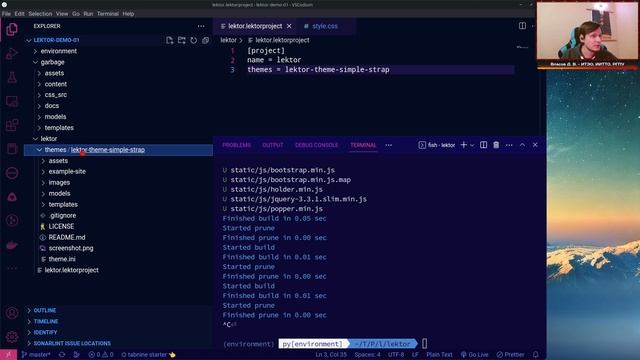Image resolution: width=640 pixels, height=360 pixels.
Task: Expand the OUTLINE section
Action: pyautogui.click(x=44, y=311)
